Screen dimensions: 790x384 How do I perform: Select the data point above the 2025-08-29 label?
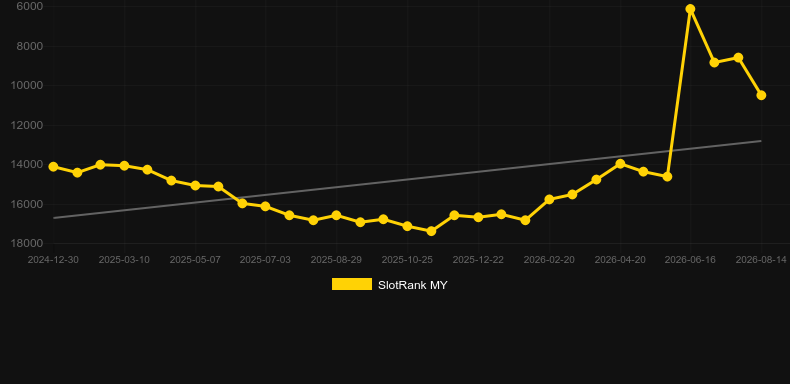coord(336,215)
